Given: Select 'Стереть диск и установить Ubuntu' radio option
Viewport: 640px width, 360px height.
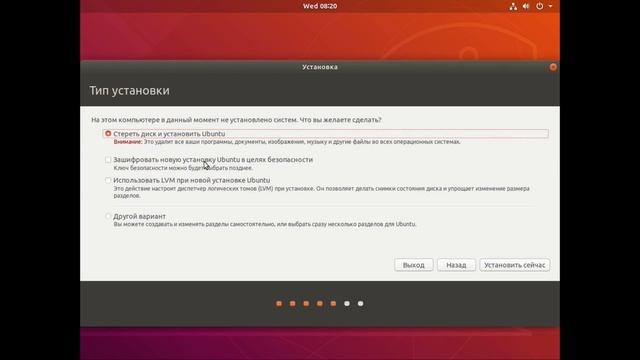Looking at the screenshot, I should pos(108,133).
